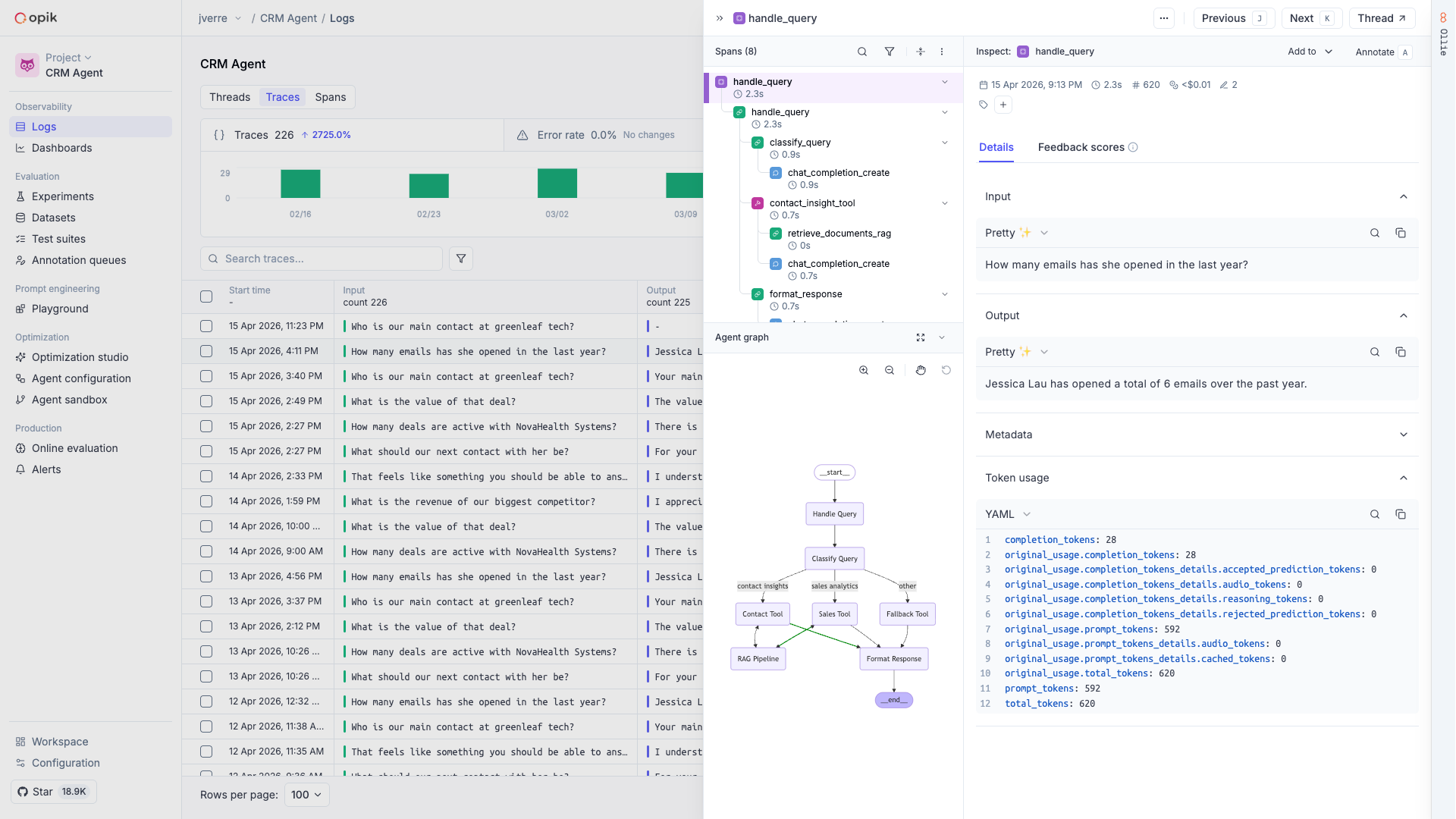Zoom in on the agent graph
The height and width of the screenshot is (819, 1456).
click(864, 370)
